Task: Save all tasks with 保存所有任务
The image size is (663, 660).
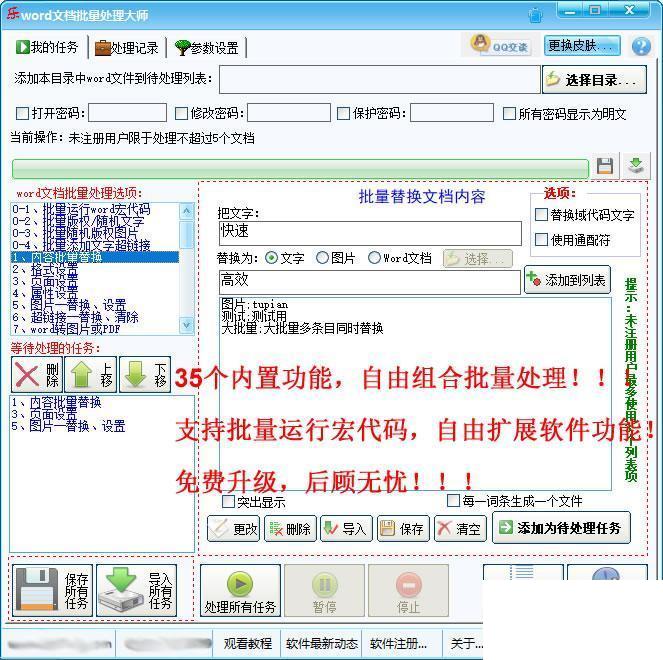Action: 52,590
